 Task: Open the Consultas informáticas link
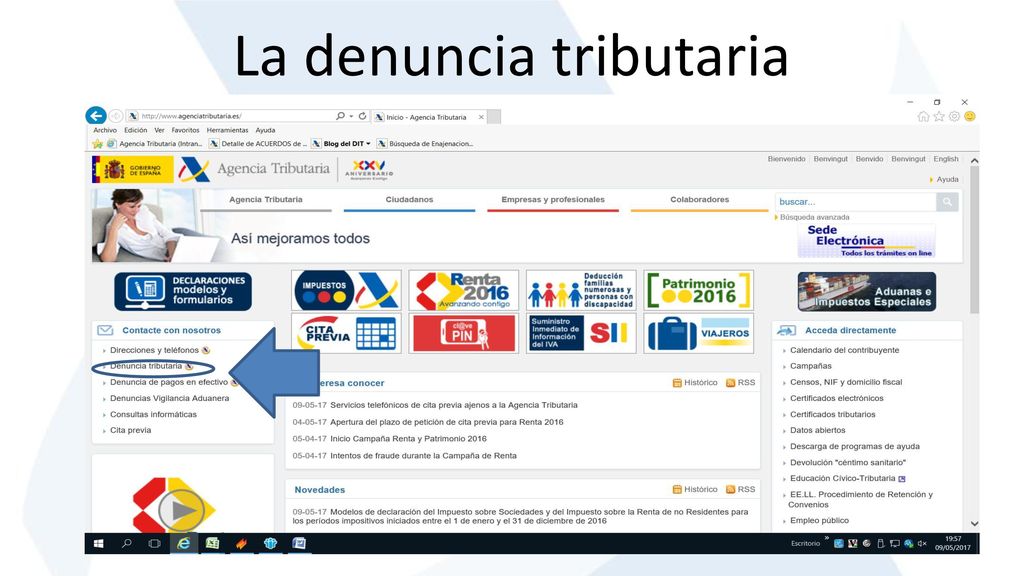[153, 415]
